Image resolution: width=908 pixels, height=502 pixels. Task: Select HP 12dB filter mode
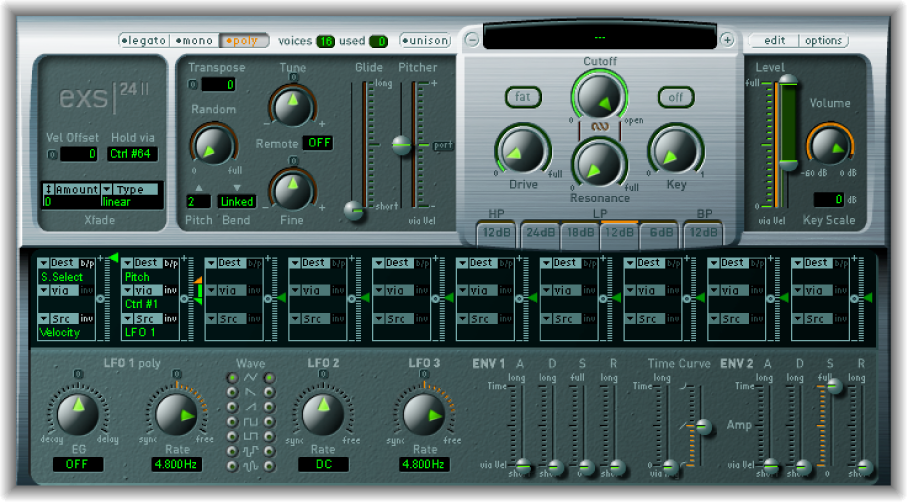[496, 232]
